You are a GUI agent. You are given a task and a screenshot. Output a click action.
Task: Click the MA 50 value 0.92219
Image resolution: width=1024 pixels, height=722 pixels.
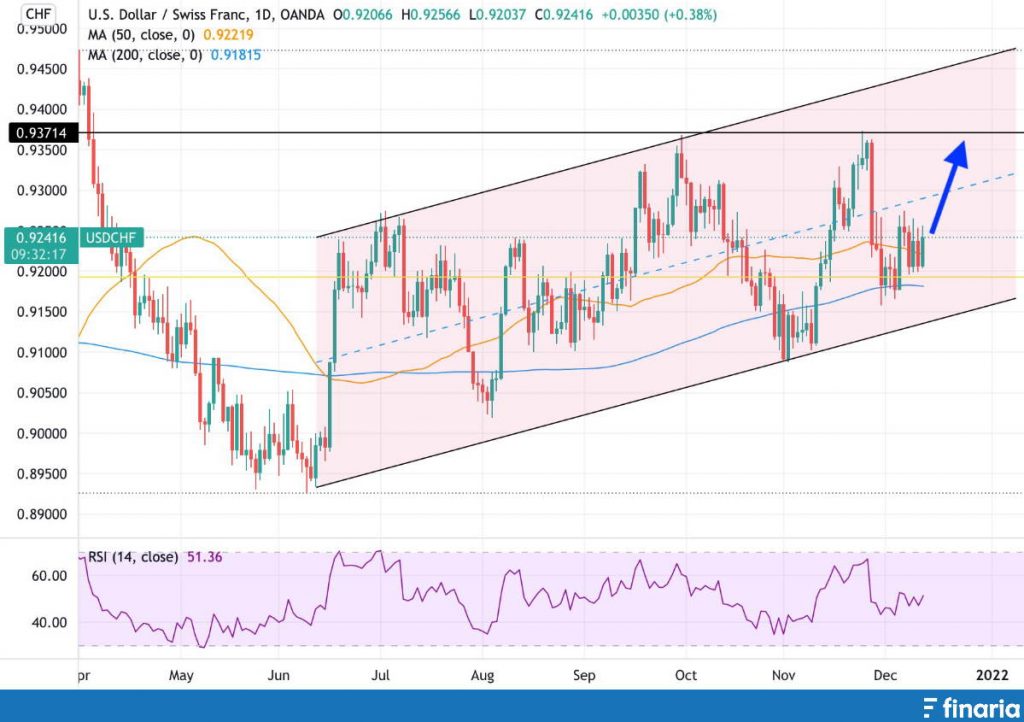click(x=229, y=35)
